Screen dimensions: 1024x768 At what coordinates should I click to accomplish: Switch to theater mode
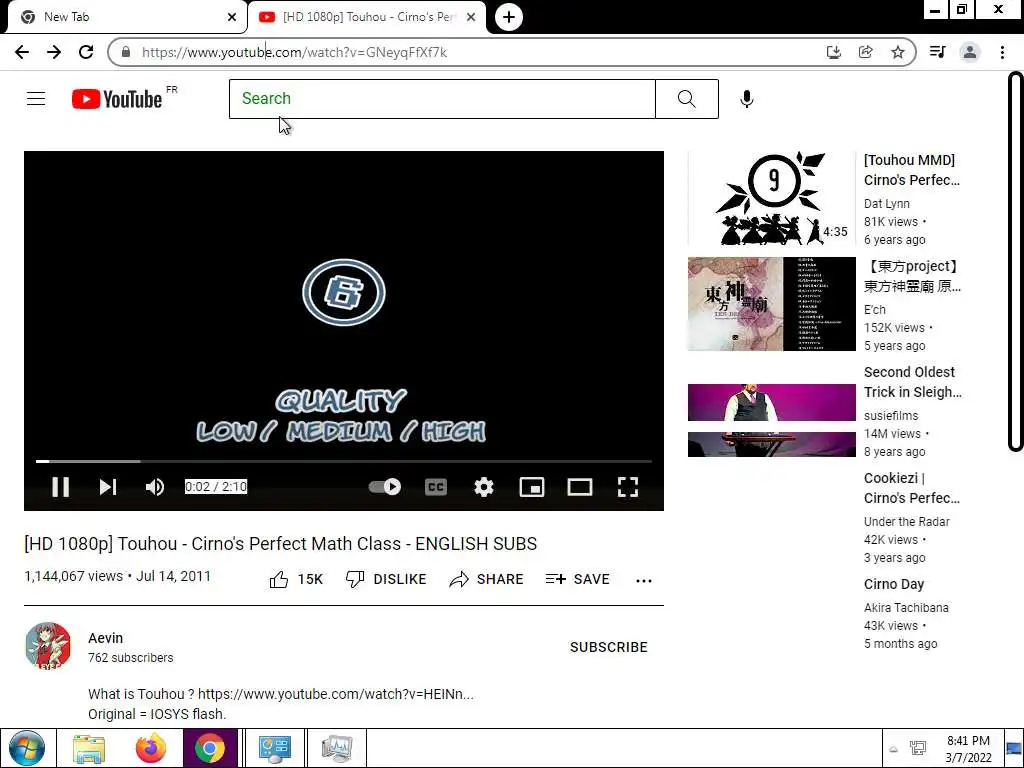580,487
